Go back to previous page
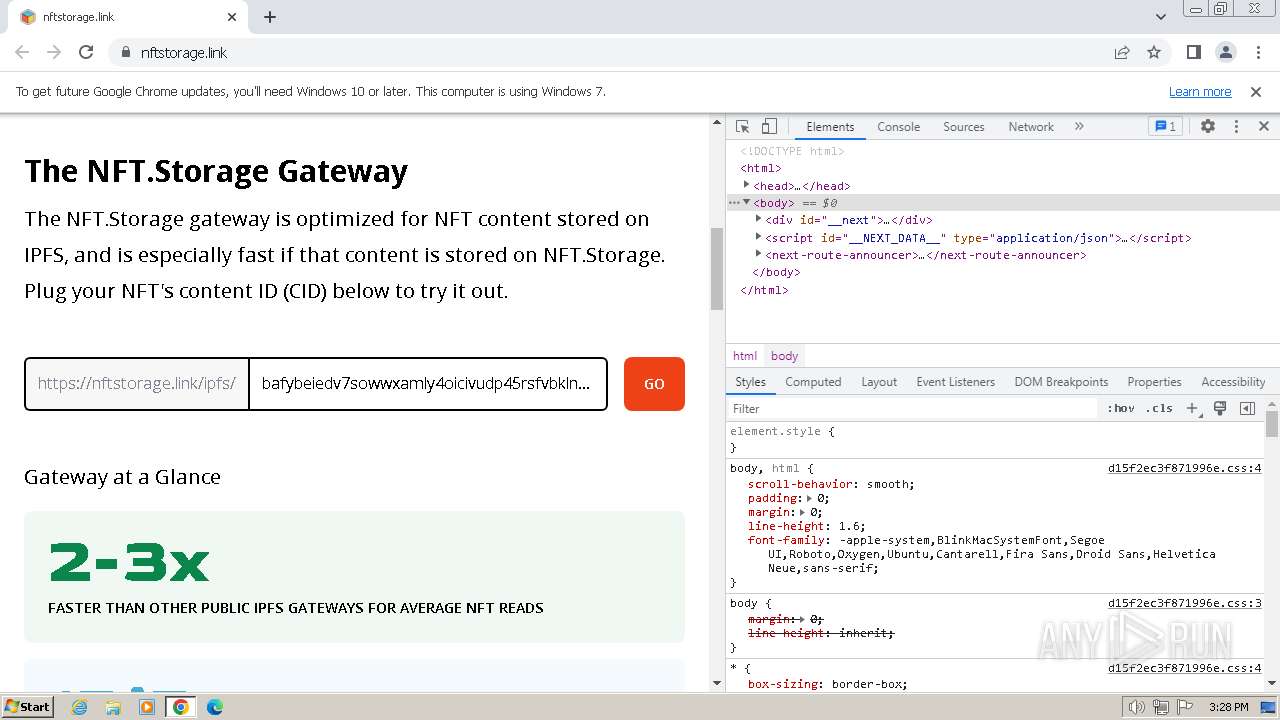 22,52
